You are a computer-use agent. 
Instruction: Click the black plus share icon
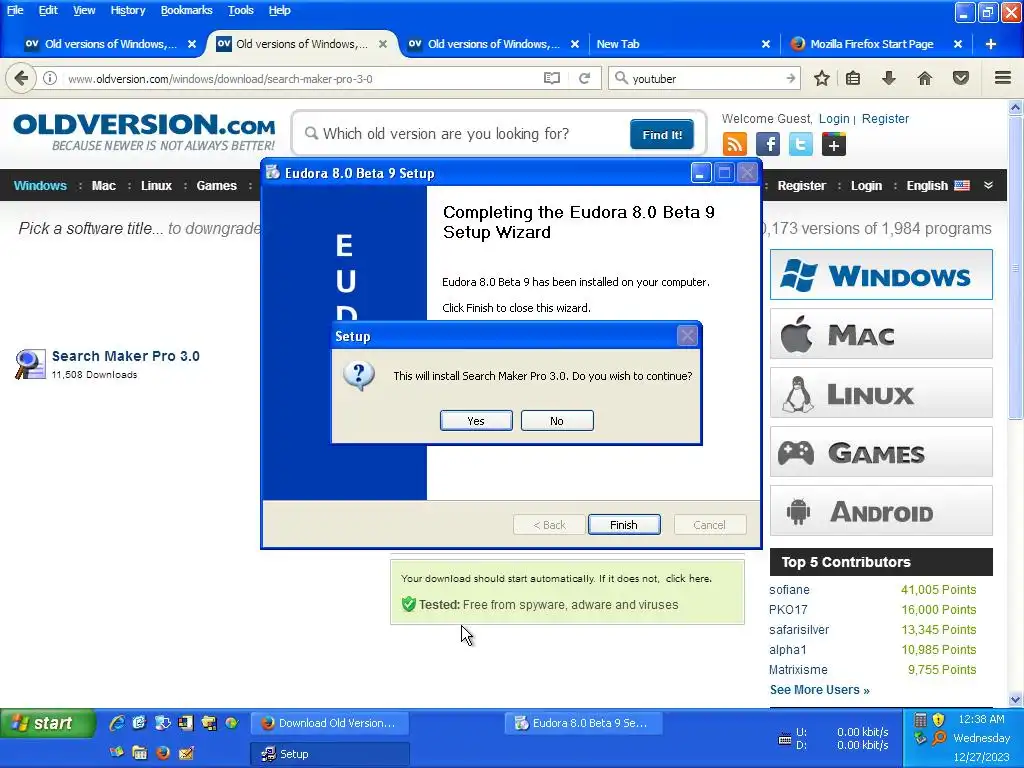click(x=834, y=144)
